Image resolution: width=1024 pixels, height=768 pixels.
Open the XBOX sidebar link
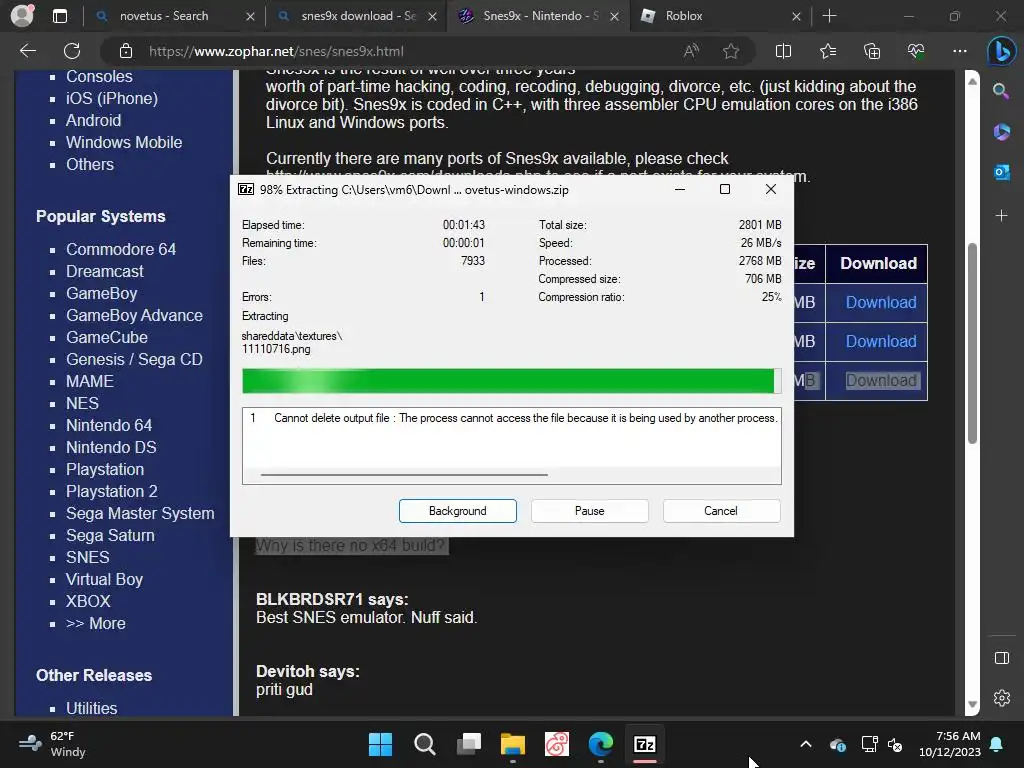(88, 601)
